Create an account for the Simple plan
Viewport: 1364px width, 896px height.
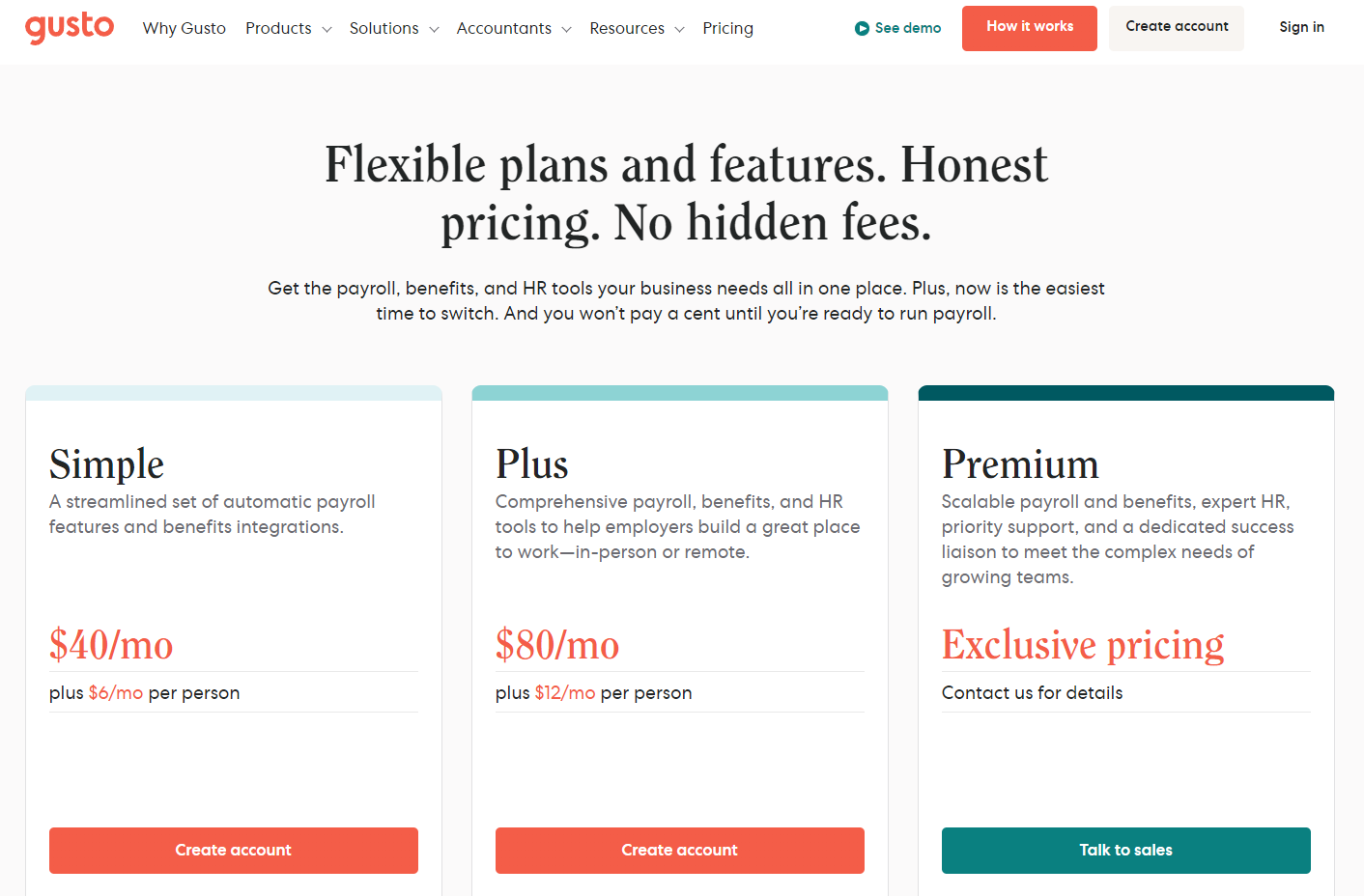(233, 851)
